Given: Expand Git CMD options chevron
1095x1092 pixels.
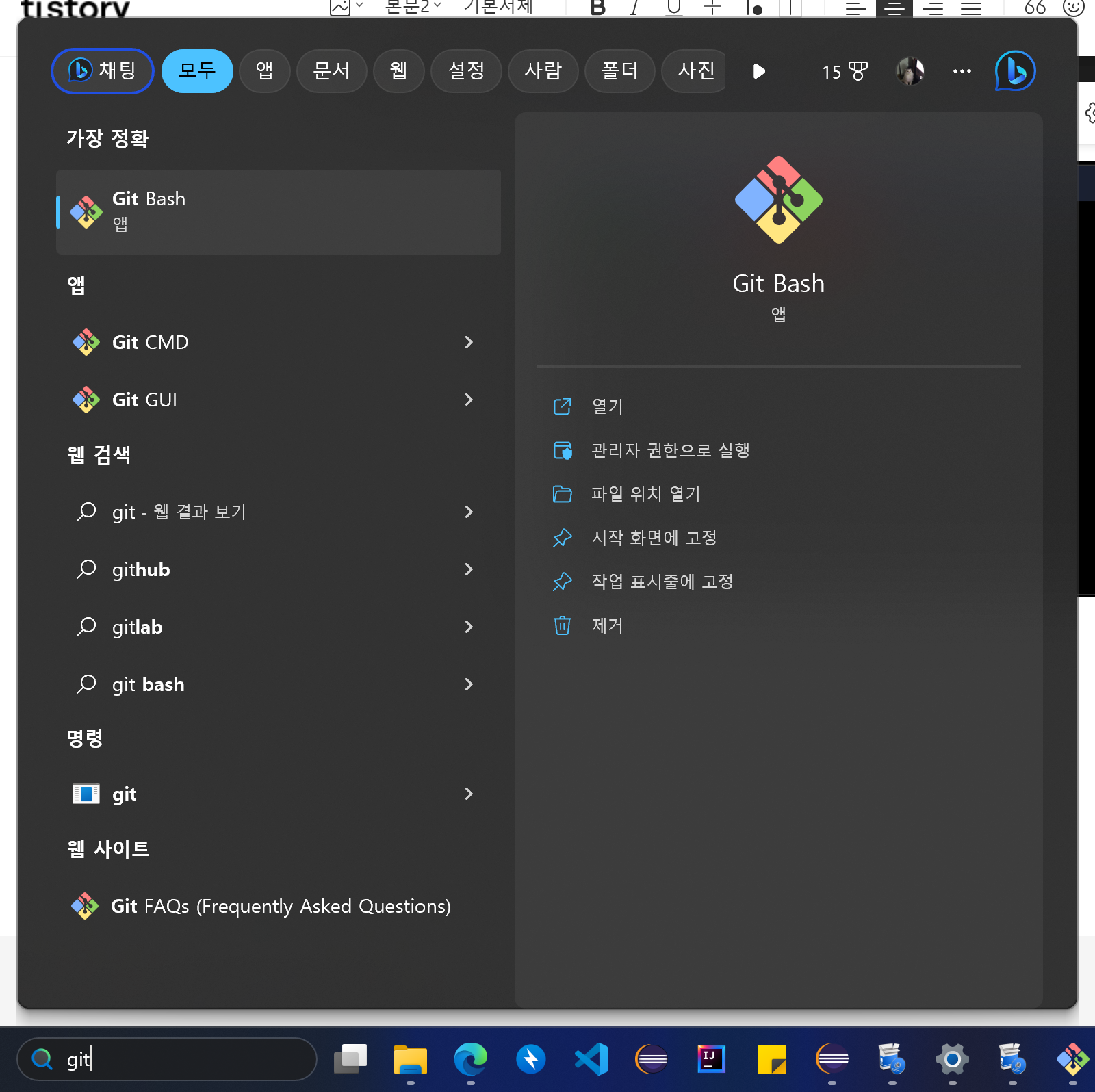Looking at the screenshot, I should point(469,342).
